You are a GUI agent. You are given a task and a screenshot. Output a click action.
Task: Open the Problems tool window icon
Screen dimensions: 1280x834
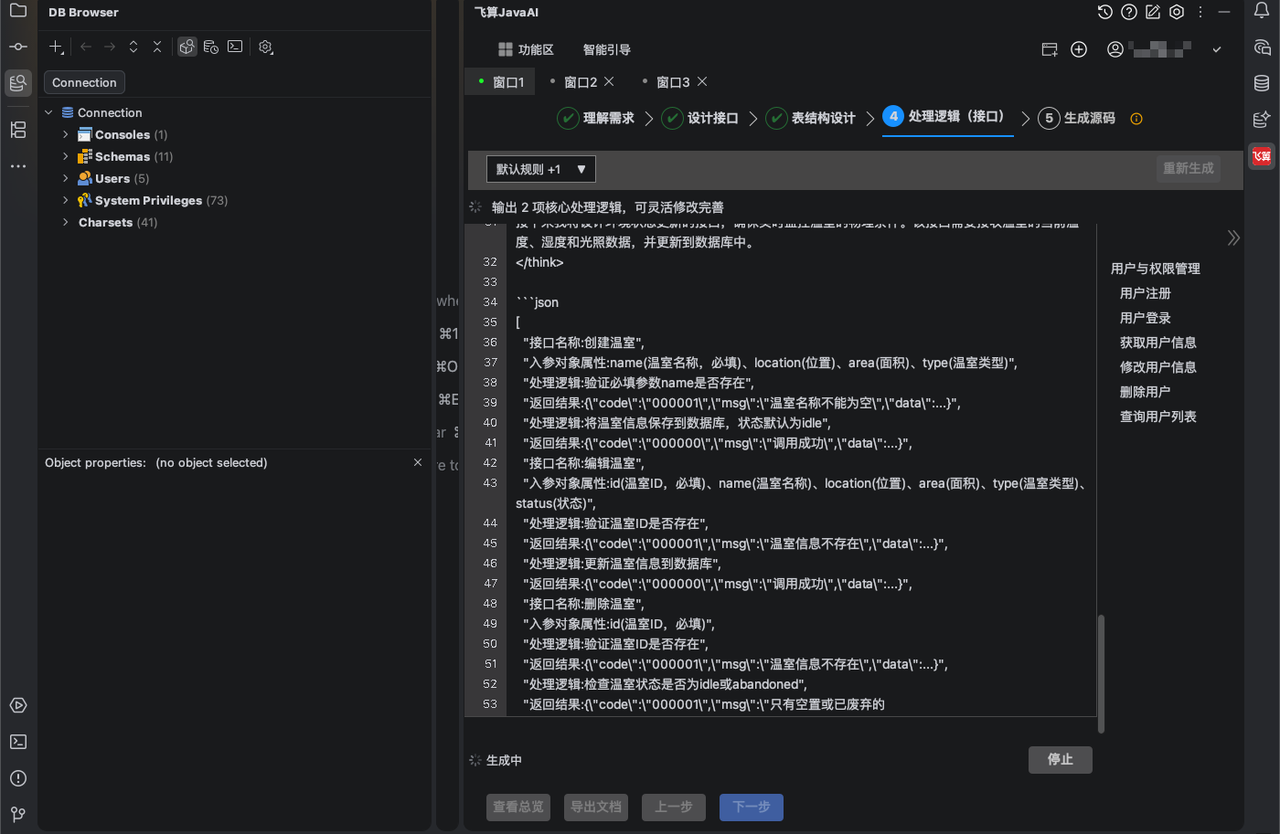(x=18, y=778)
